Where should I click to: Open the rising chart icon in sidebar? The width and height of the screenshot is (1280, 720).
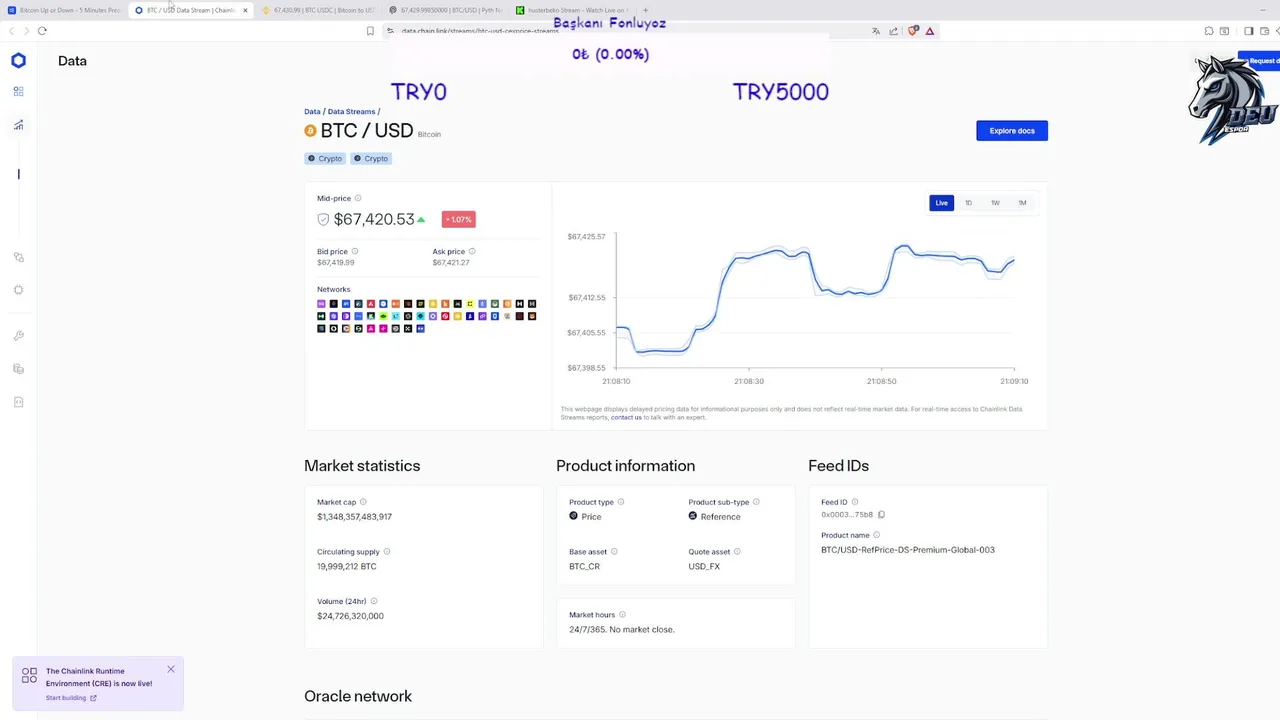pyautogui.click(x=18, y=125)
